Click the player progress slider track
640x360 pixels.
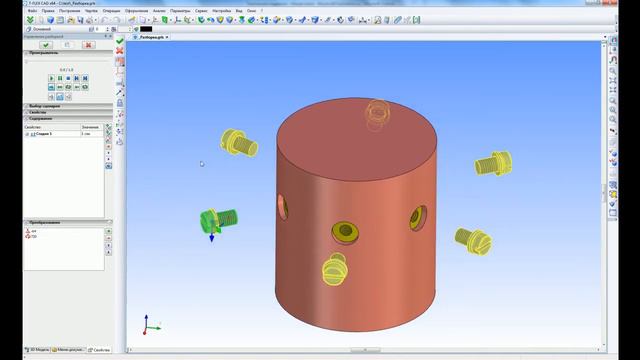click(x=68, y=62)
